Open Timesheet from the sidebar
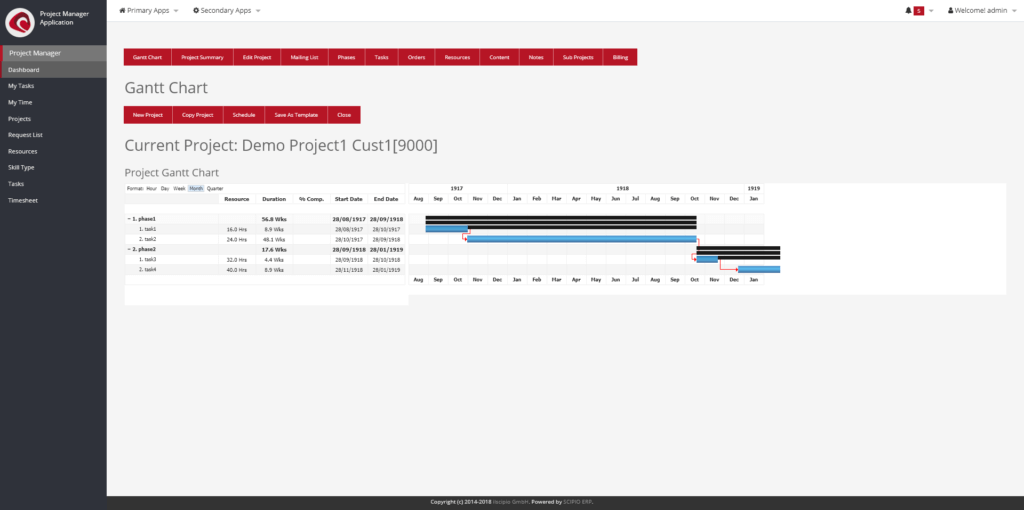Image resolution: width=1024 pixels, height=510 pixels. point(22,200)
